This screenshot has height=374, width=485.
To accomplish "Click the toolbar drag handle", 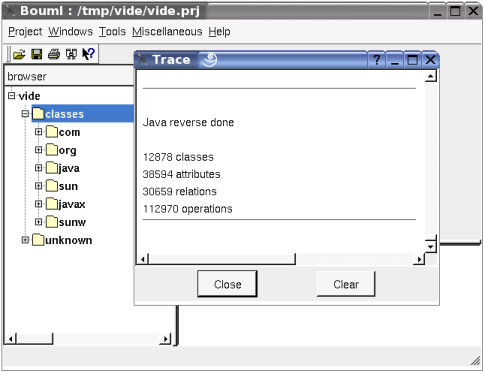I will [x=9, y=54].
